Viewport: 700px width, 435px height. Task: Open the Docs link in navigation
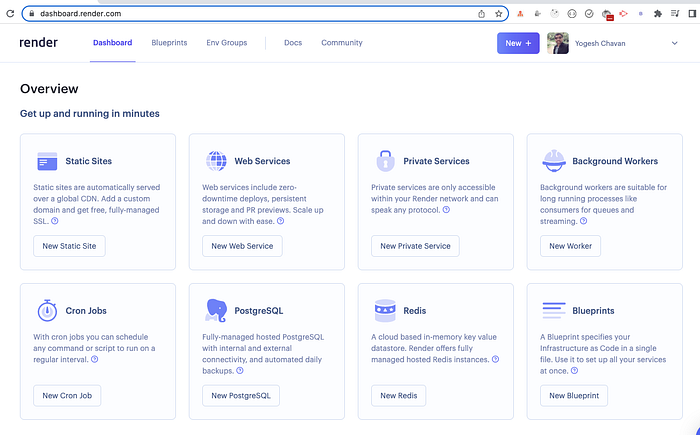click(293, 43)
